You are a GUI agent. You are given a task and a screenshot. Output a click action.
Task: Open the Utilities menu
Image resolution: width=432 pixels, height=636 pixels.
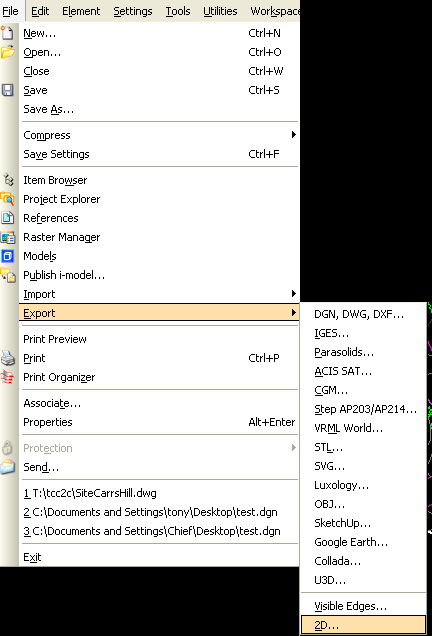[x=220, y=11]
